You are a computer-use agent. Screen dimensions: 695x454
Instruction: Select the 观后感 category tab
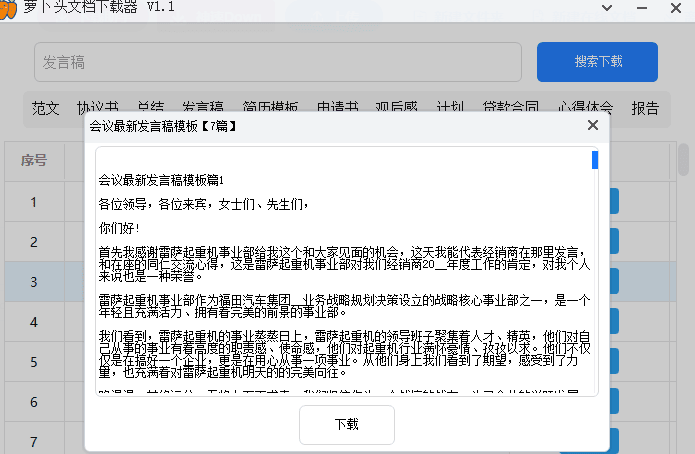coord(396,108)
